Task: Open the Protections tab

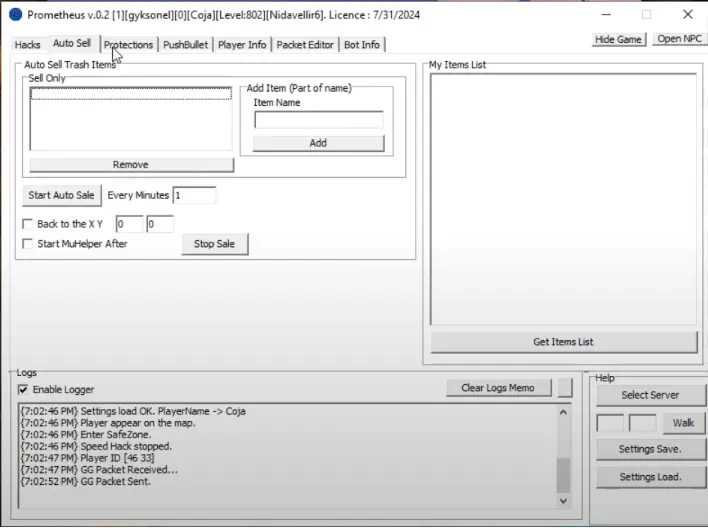Action: [128, 45]
